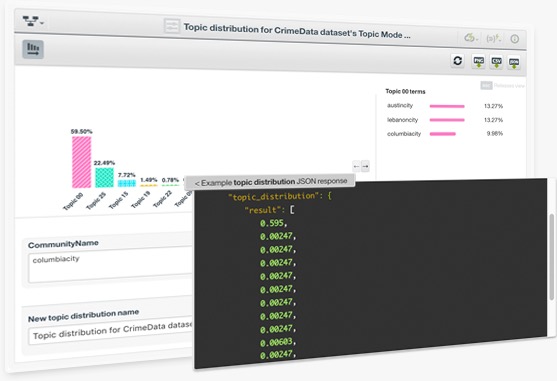Click the lebanoncity term bar
The height and width of the screenshot is (381, 557).
tap(447, 120)
